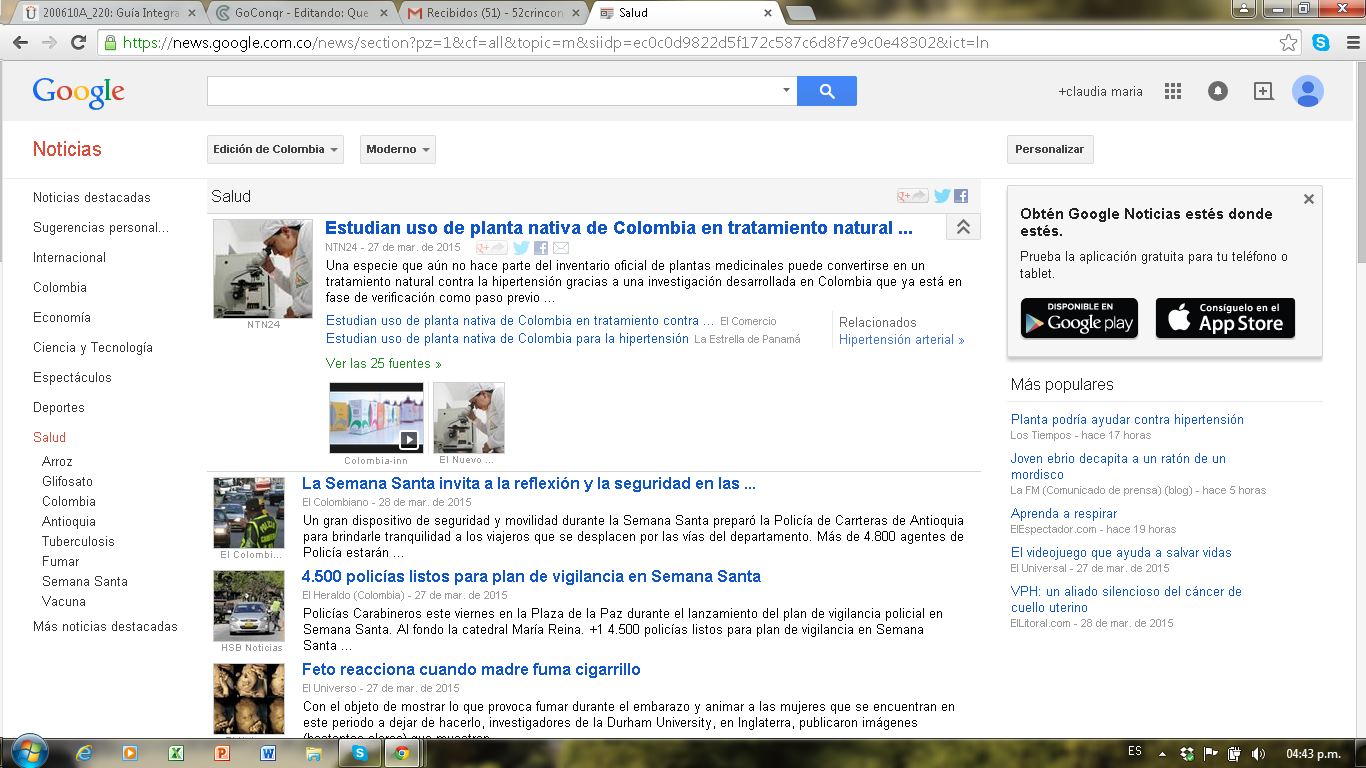
Task: Open the Economía section
Action: 62,317
